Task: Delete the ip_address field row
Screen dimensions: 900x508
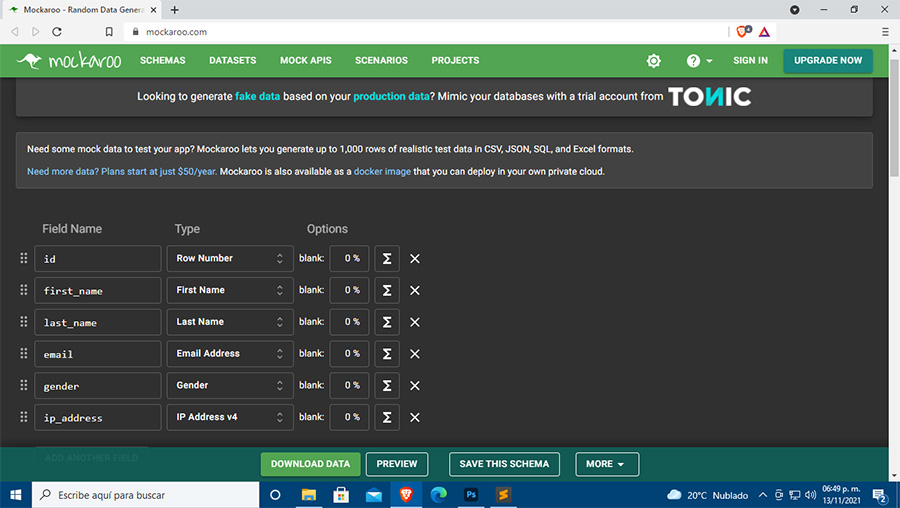Action: [415, 418]
